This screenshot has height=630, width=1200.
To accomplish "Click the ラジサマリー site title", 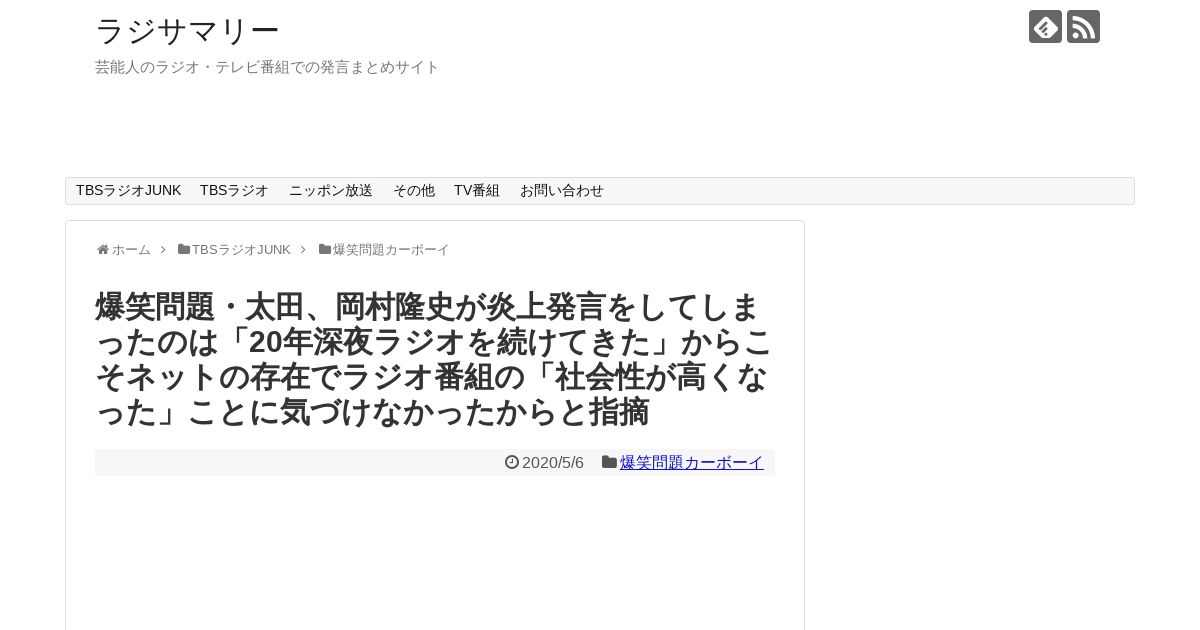I will tap(187, 31).
